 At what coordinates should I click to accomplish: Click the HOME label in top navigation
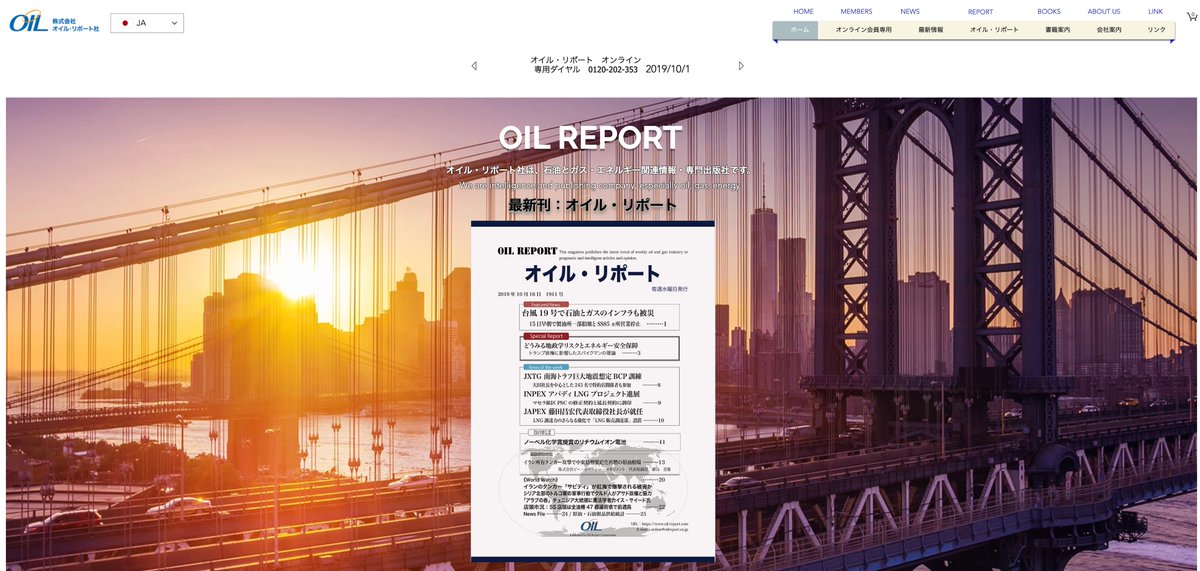(803, 11)
